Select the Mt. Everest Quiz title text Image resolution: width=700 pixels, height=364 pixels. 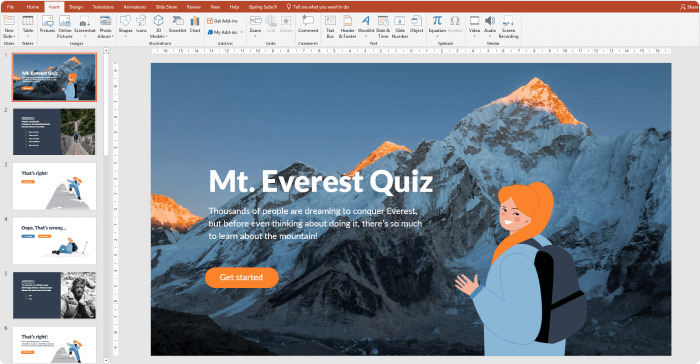(321, 181)
